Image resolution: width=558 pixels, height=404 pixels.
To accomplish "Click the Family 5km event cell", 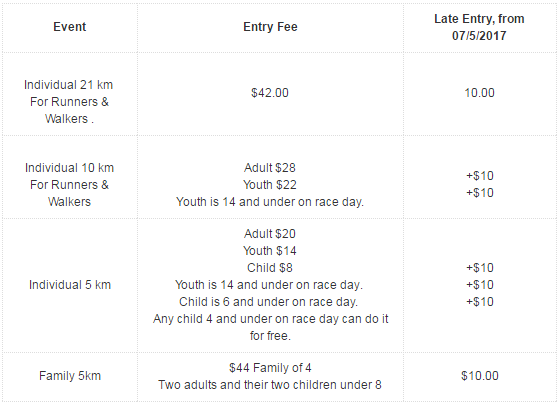I will 70,376.
